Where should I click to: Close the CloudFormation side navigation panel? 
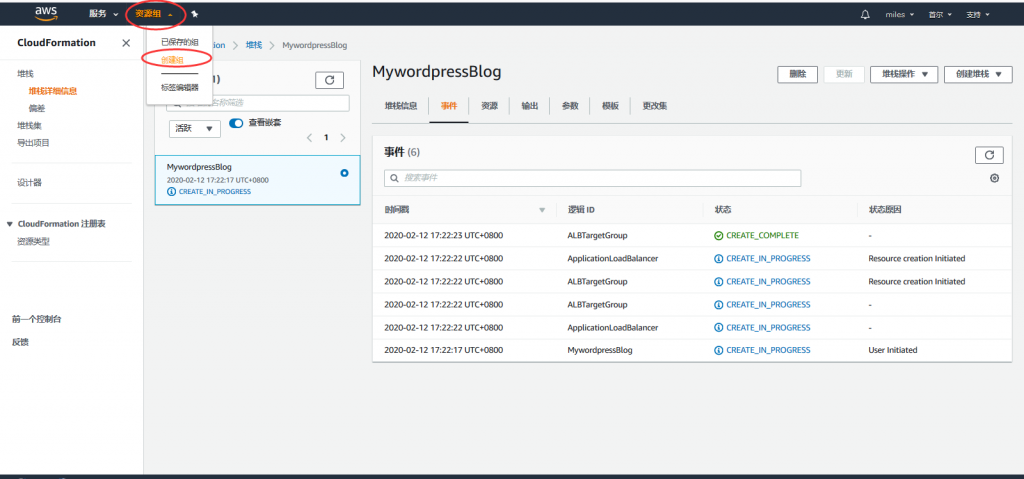126,43
